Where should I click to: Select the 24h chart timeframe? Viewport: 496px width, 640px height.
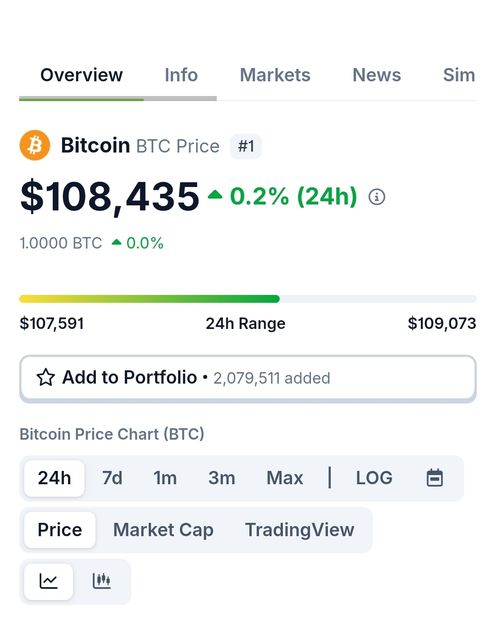coord(54,478)
